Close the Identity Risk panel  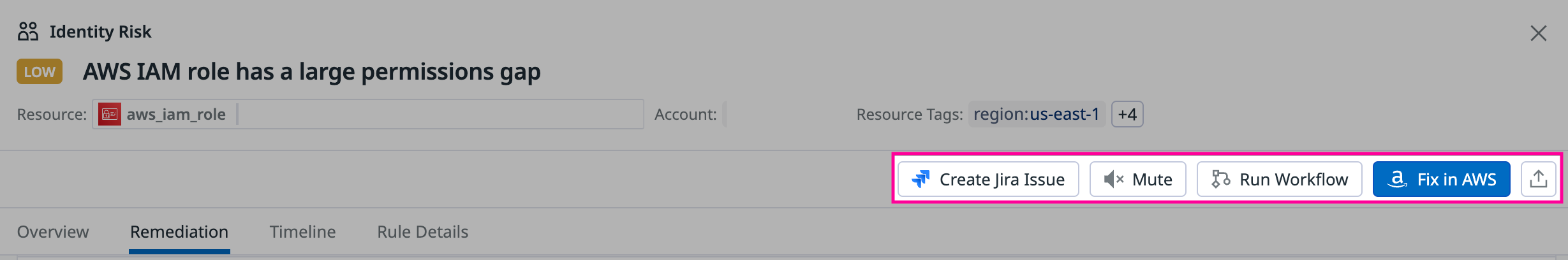(x=1538, y=33)
